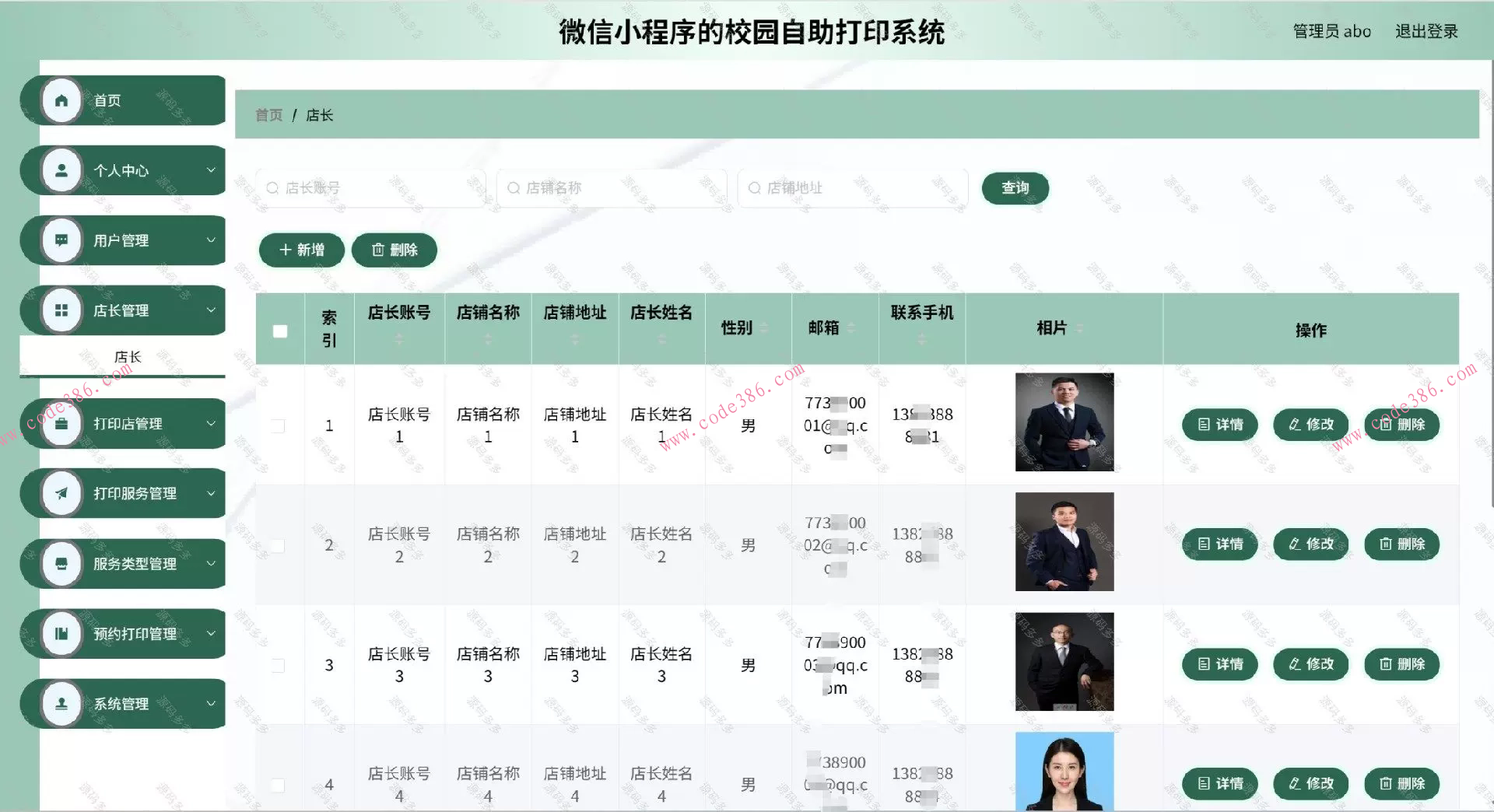Screen dimensions: 1494x812
Task: Collapse the 店长管理 chevron
Action: [210, 310]
